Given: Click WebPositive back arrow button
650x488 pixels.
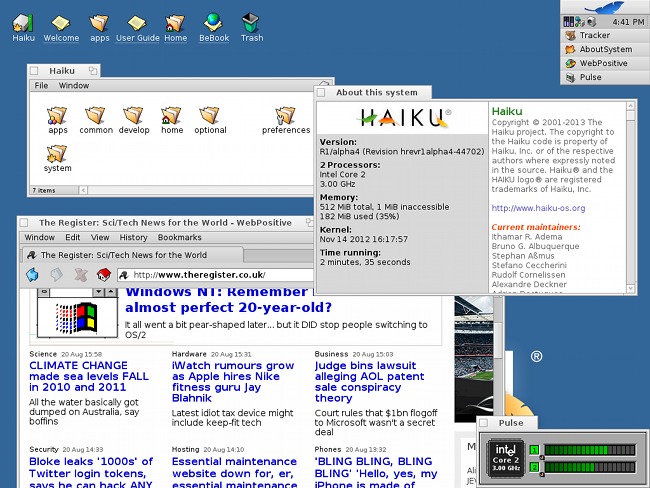Looking at the screenshot, I should 32,274.
